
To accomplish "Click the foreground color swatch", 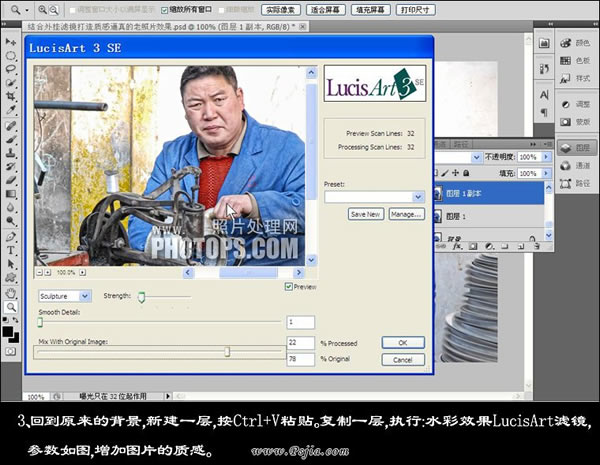I will point(8,331).
